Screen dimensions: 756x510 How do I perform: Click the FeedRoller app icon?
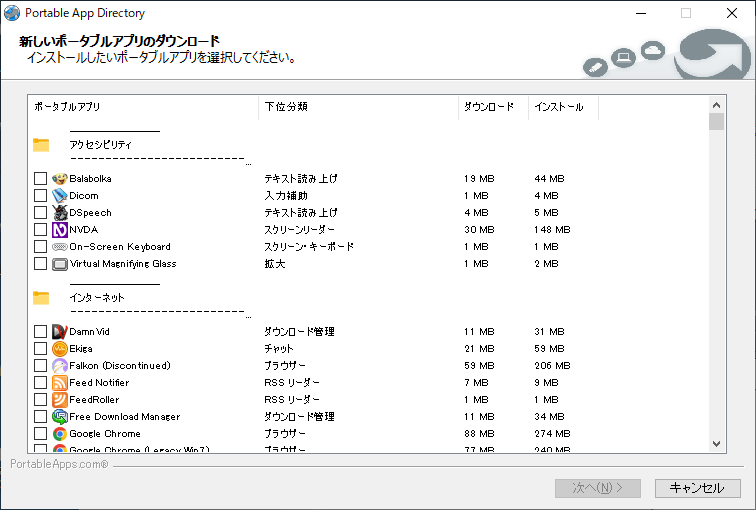tap(60, 400)
